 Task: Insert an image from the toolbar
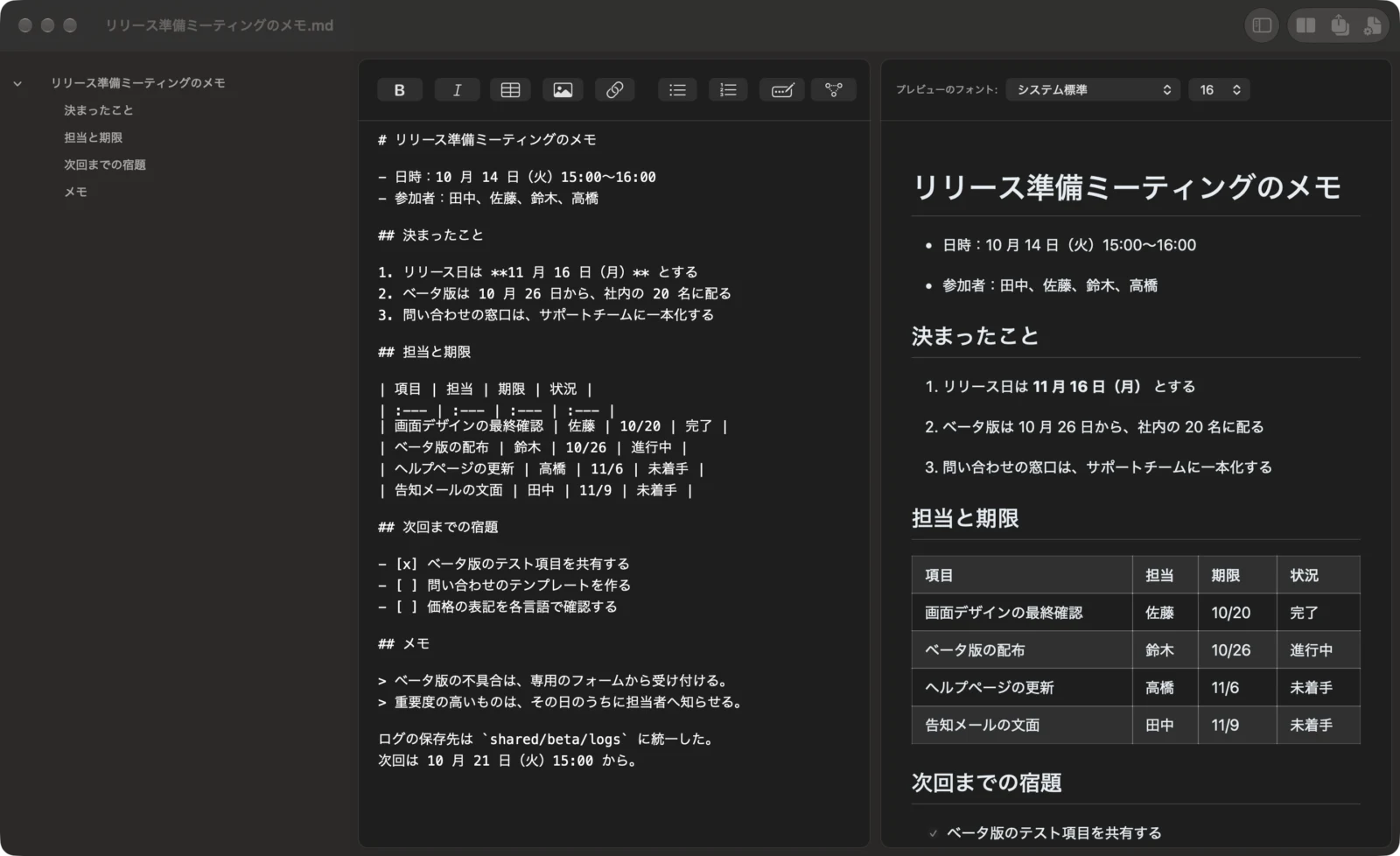point(563,89)
